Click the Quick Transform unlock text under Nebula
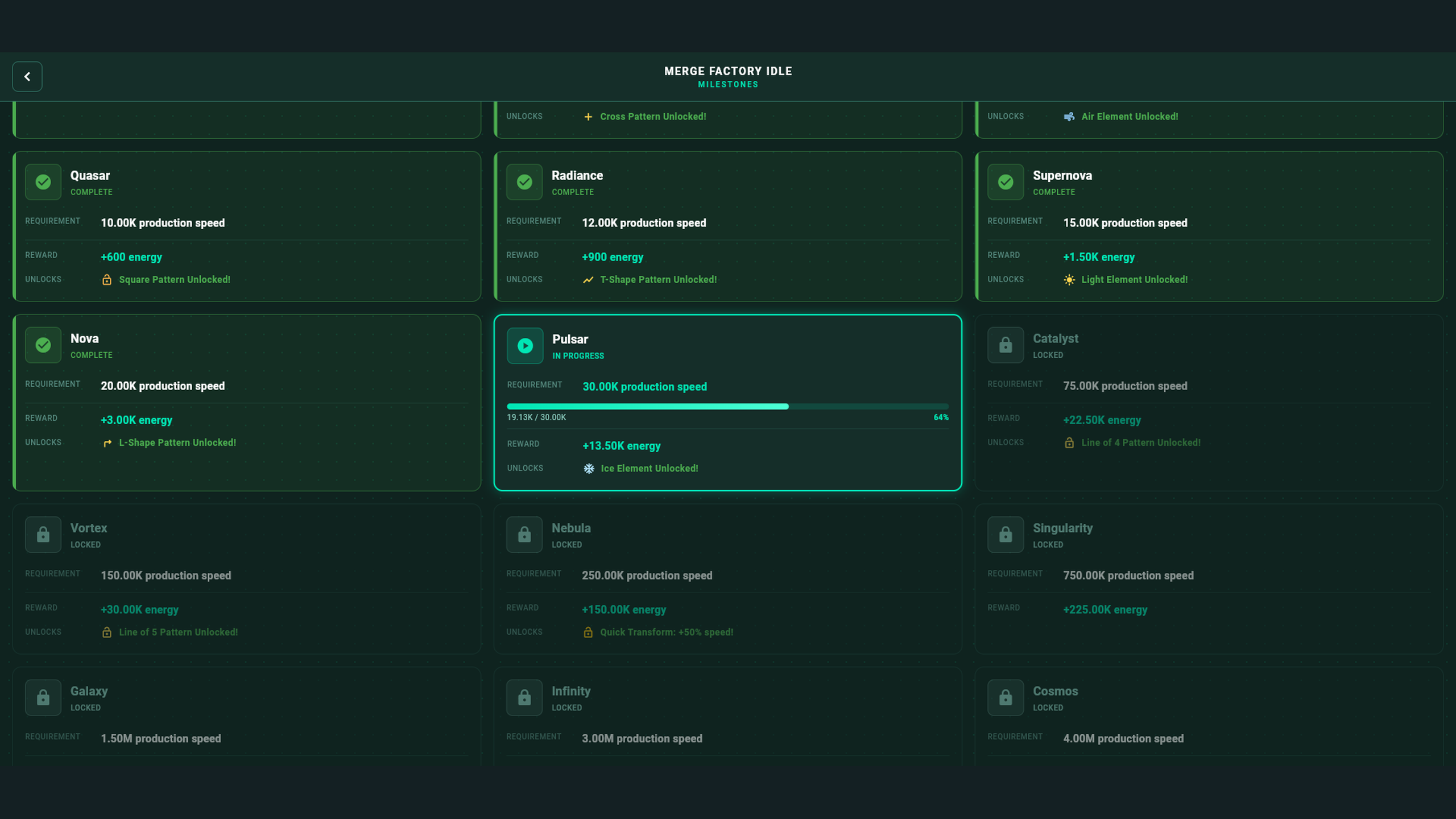Screen dimensions: 1456x819 click(x=665, y=632)
